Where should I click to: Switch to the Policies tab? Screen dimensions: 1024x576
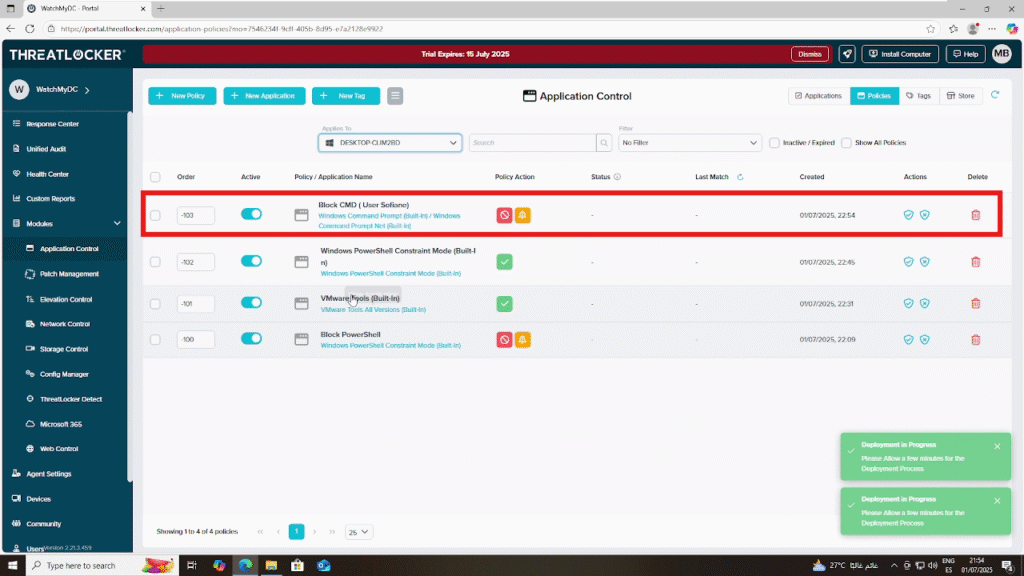coord(874,96)
